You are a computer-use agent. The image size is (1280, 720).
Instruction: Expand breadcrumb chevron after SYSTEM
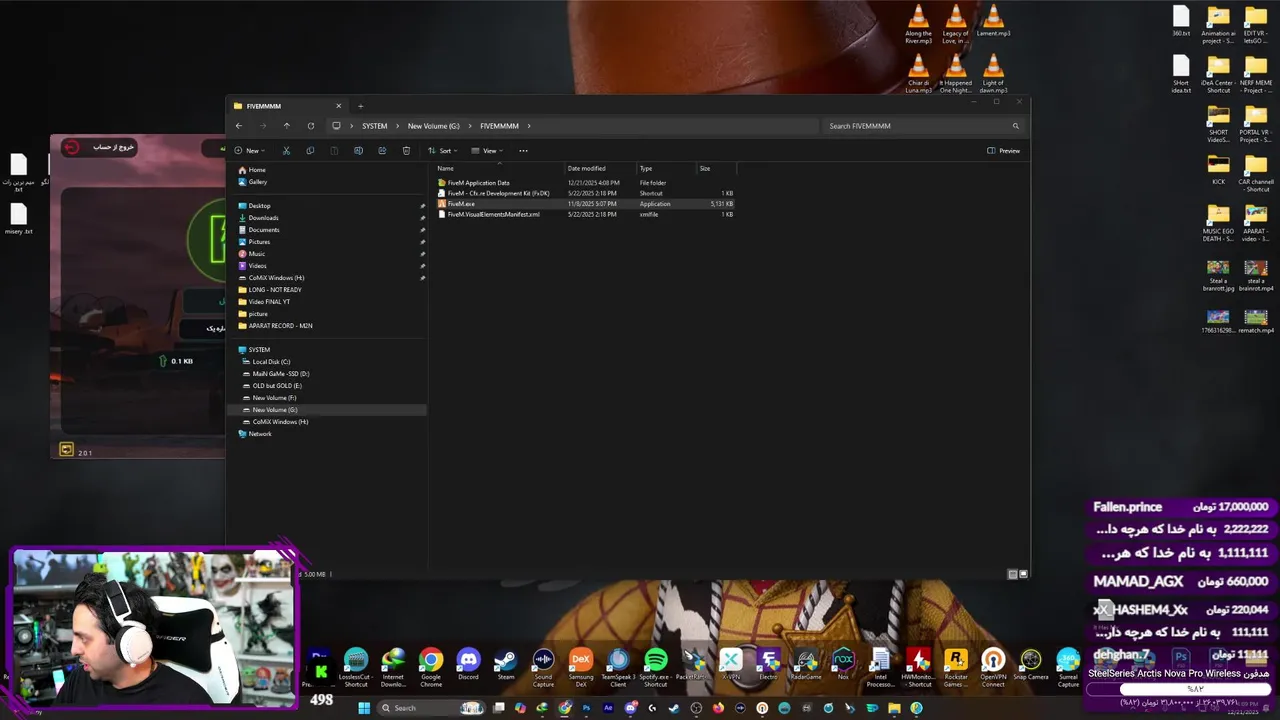[x=397, y=126]
